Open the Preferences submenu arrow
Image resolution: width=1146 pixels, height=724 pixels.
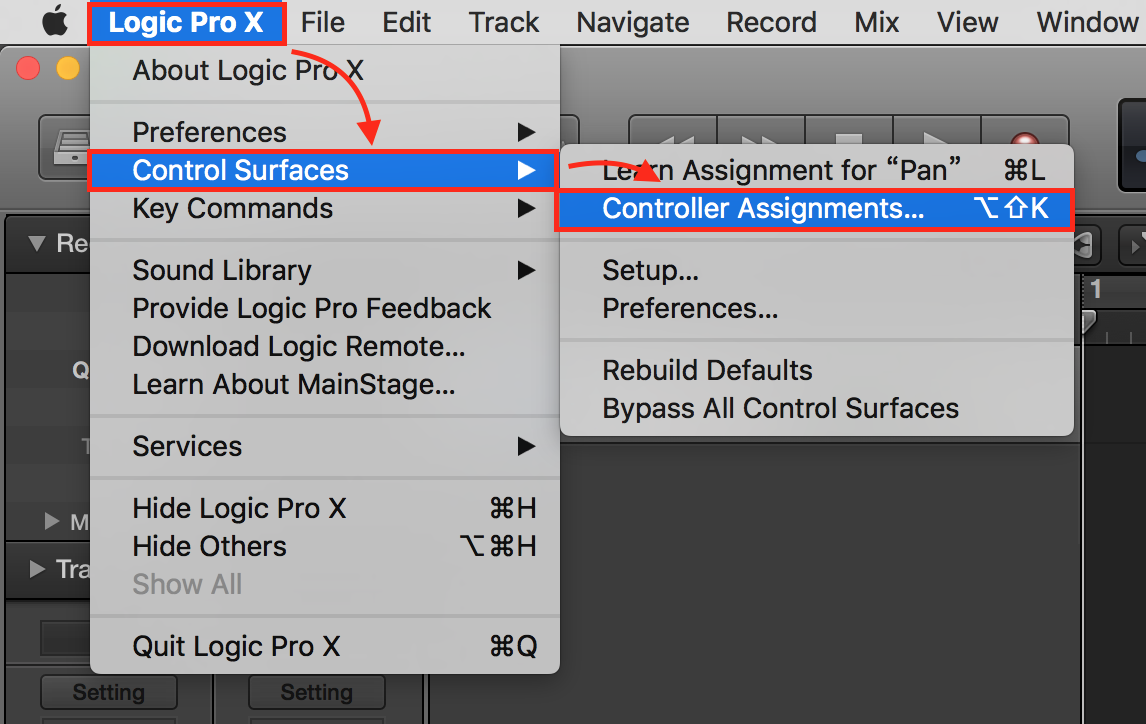click(526, 132)
